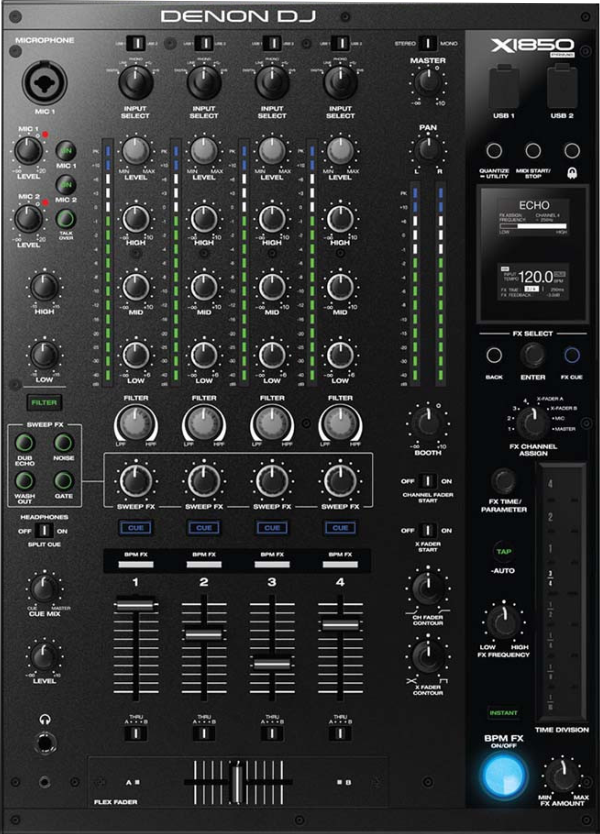This screenshot has height=834, width=600.
Task: Toggle the X Fader Start switch
Action: 427,530
